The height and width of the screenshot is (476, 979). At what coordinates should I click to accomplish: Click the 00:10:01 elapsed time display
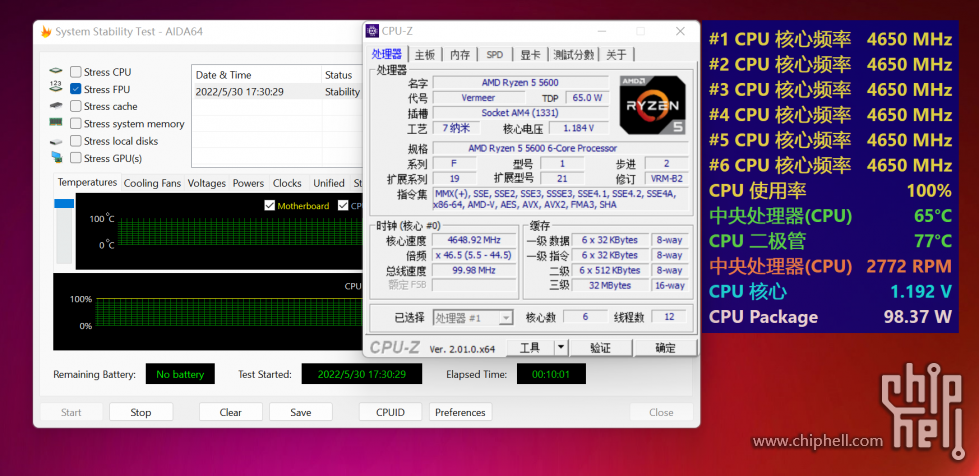point(551,374)
